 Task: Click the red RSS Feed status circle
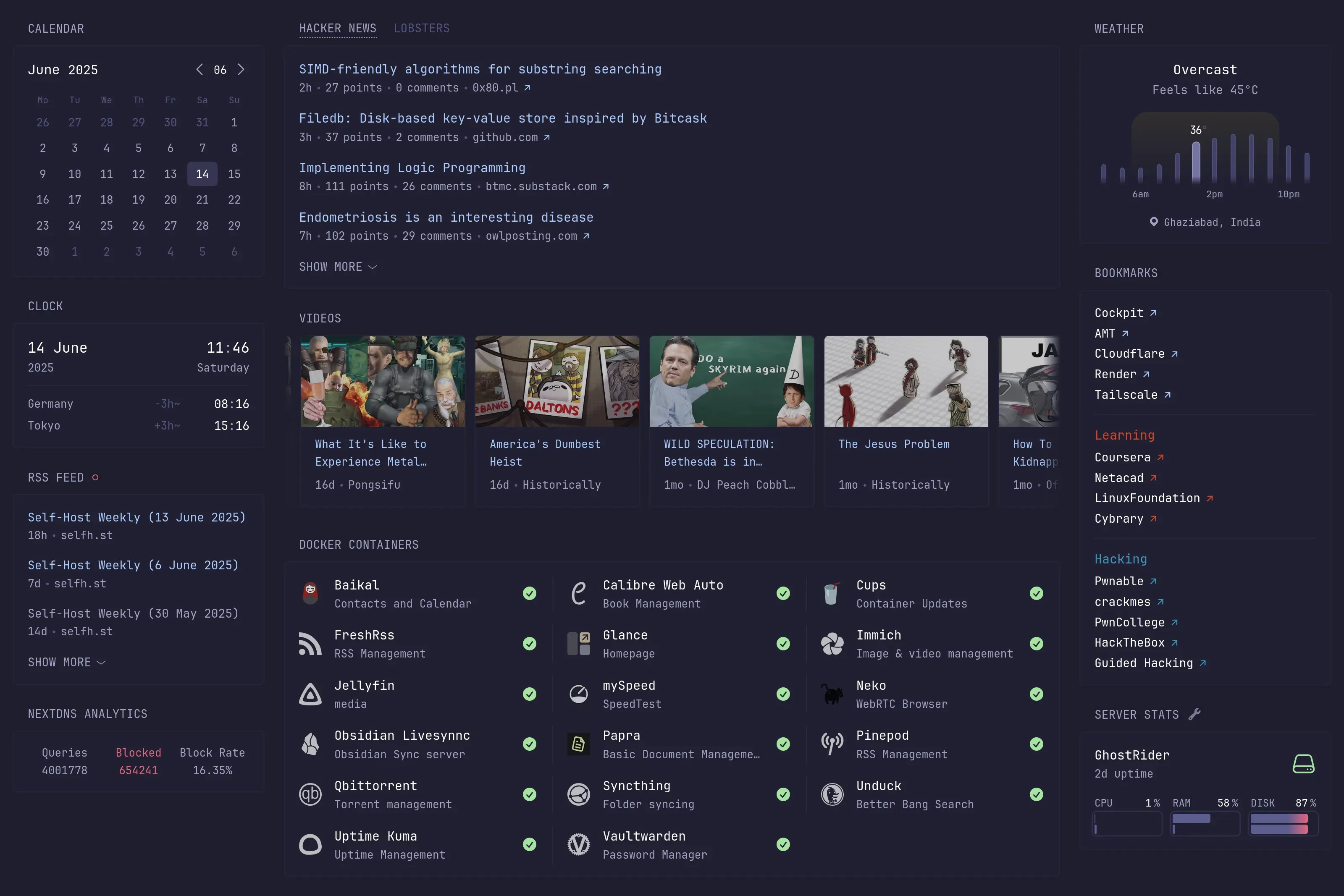[x=95, y=477]
